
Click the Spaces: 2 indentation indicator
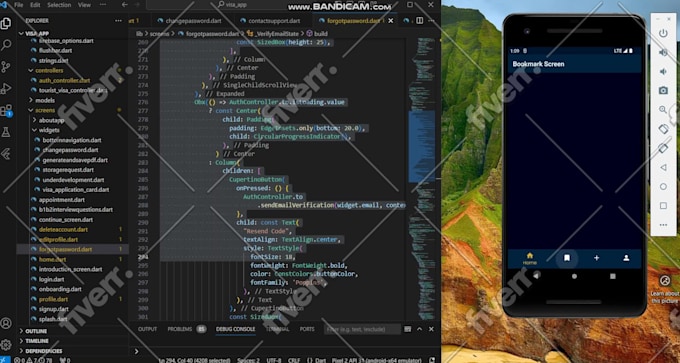click(x=248, y=360)
